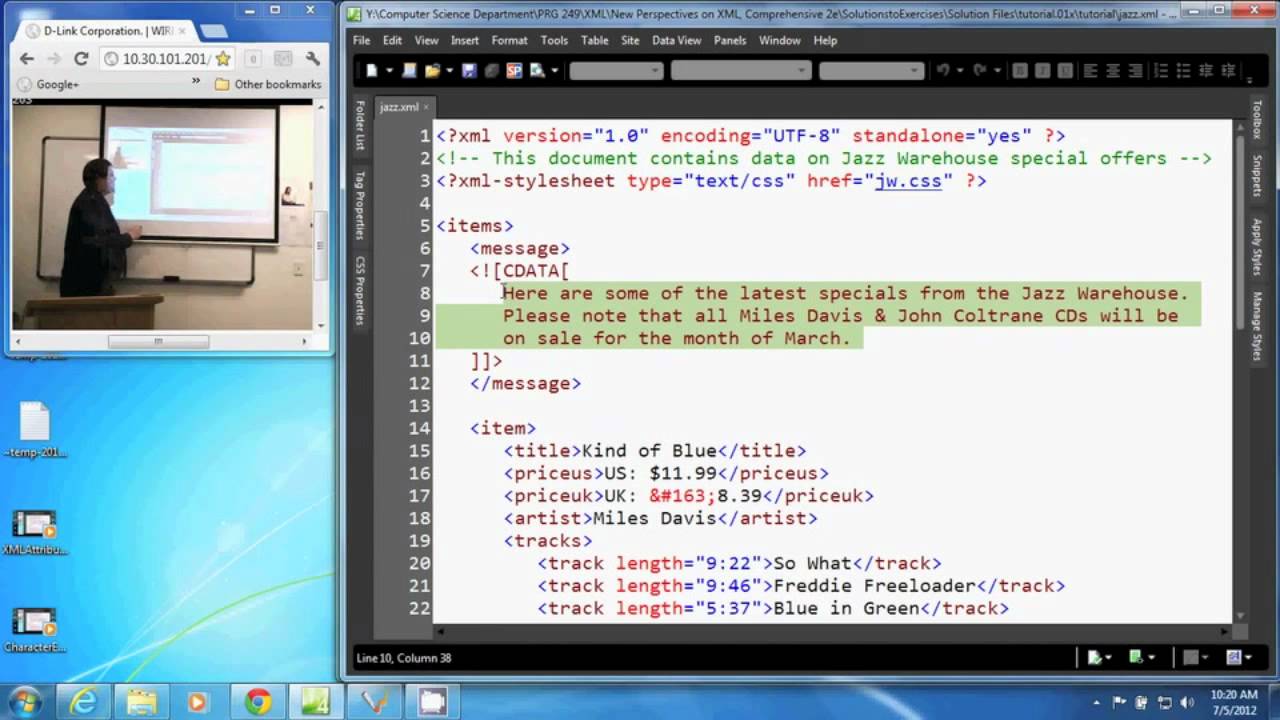The height and width of the screenshot is (720, 1280).
Task: Select Align Right icon
Action: click(x=1136, y=70)
